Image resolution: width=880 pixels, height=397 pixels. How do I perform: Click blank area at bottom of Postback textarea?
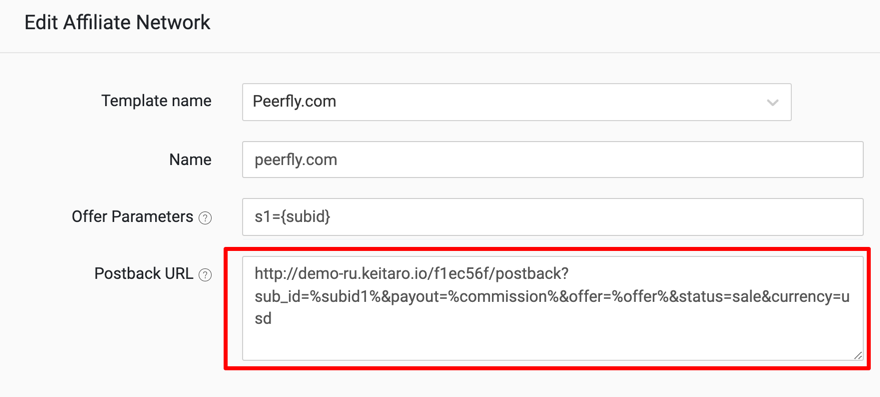552,345
